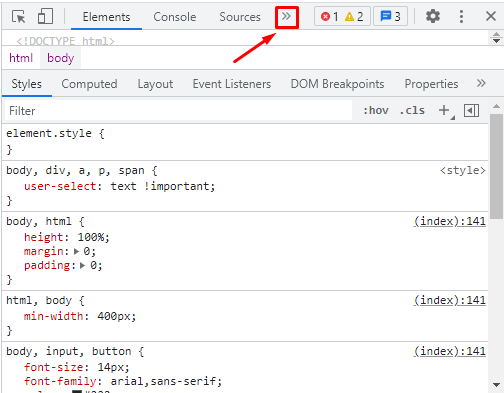
Task: Select html in the breadcrumb bar
Action: coord(21,58)
